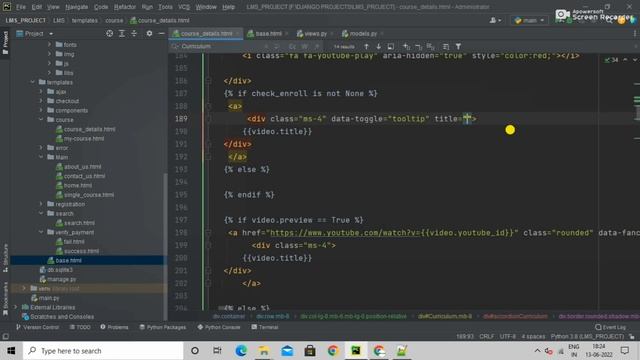
Task: Open search results in Find window
Action: tap(391, 47)
